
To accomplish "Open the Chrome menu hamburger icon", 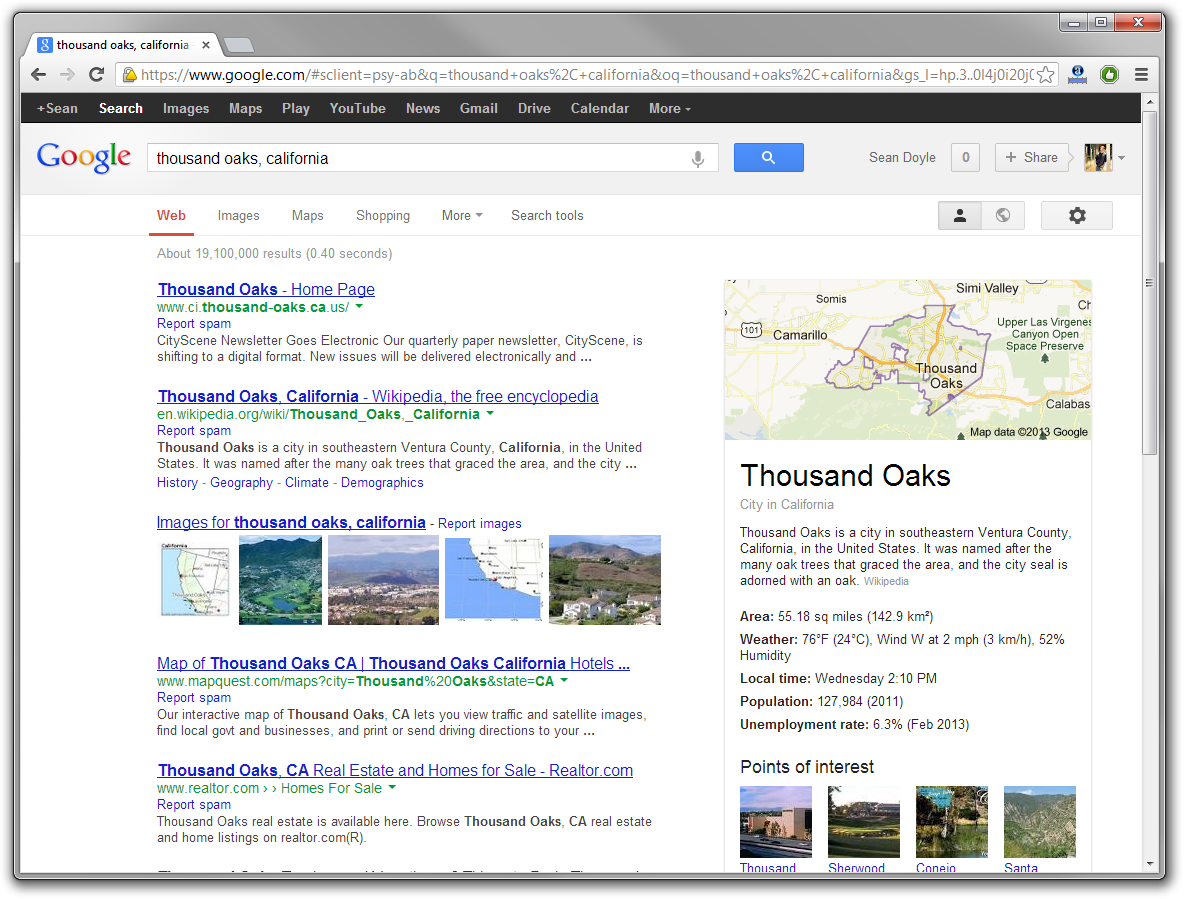I will (x=1141, y=75).
